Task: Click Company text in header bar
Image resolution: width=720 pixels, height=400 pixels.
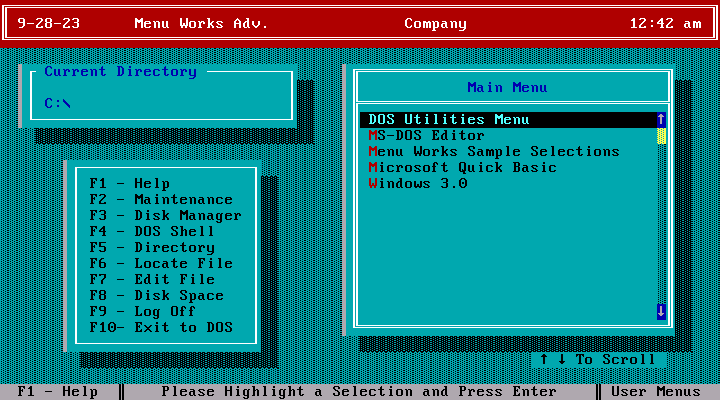Action: click(435, 24)
